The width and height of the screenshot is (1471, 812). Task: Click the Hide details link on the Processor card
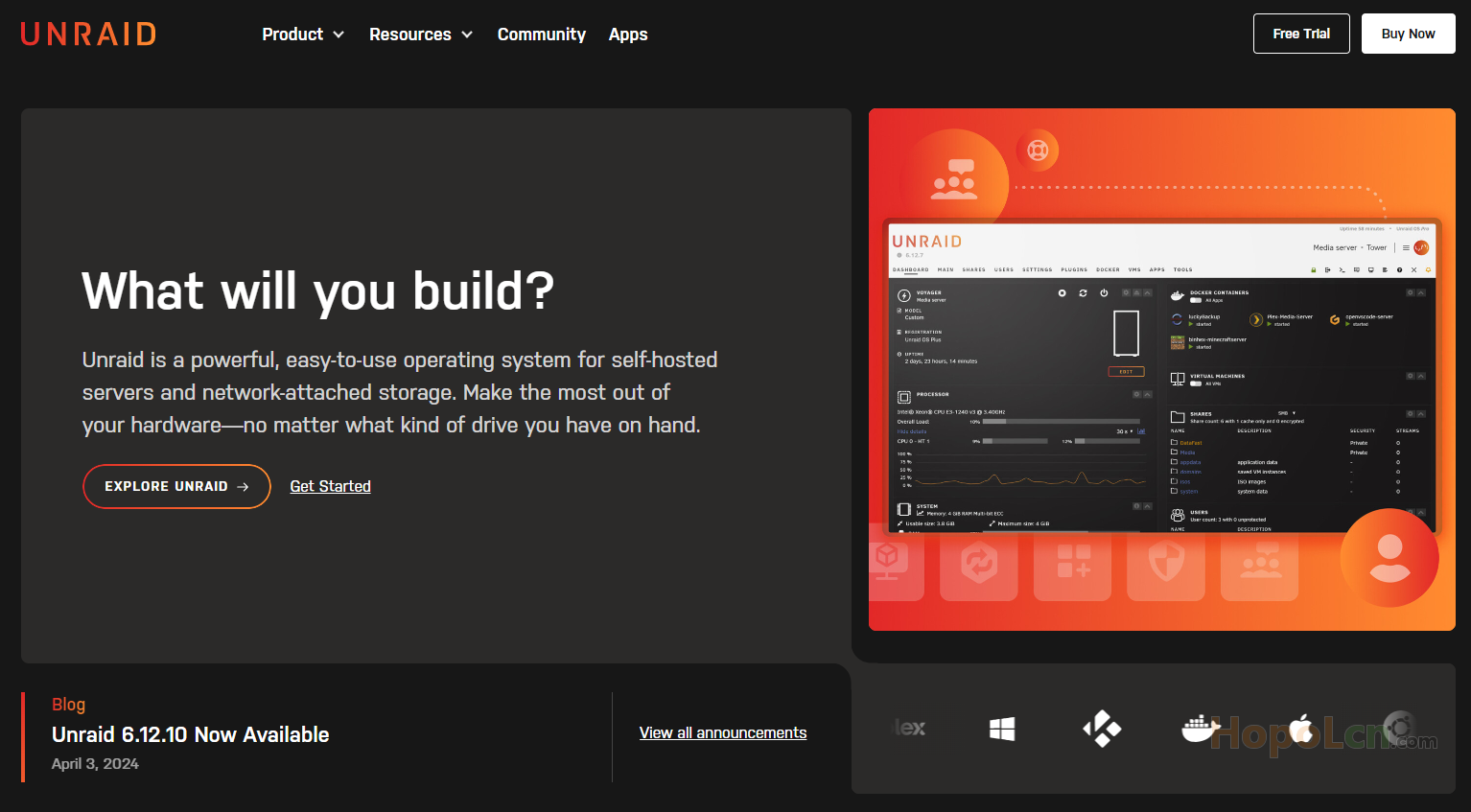click(912, 431)
